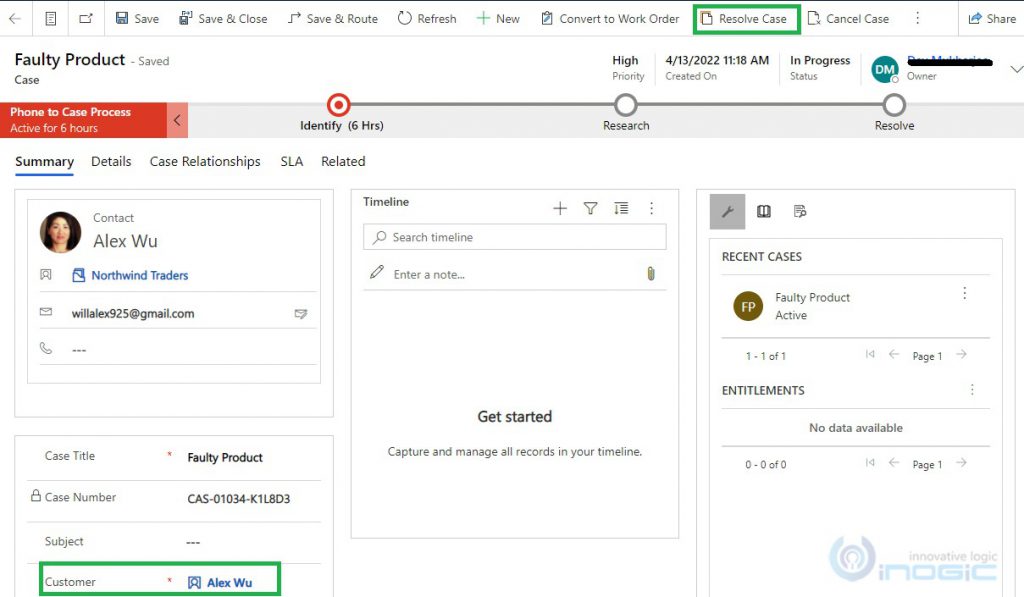This screenshot has width=1024, height=597.
Task: Add a new timeline record using the plus icon
Action: (560, 208)
